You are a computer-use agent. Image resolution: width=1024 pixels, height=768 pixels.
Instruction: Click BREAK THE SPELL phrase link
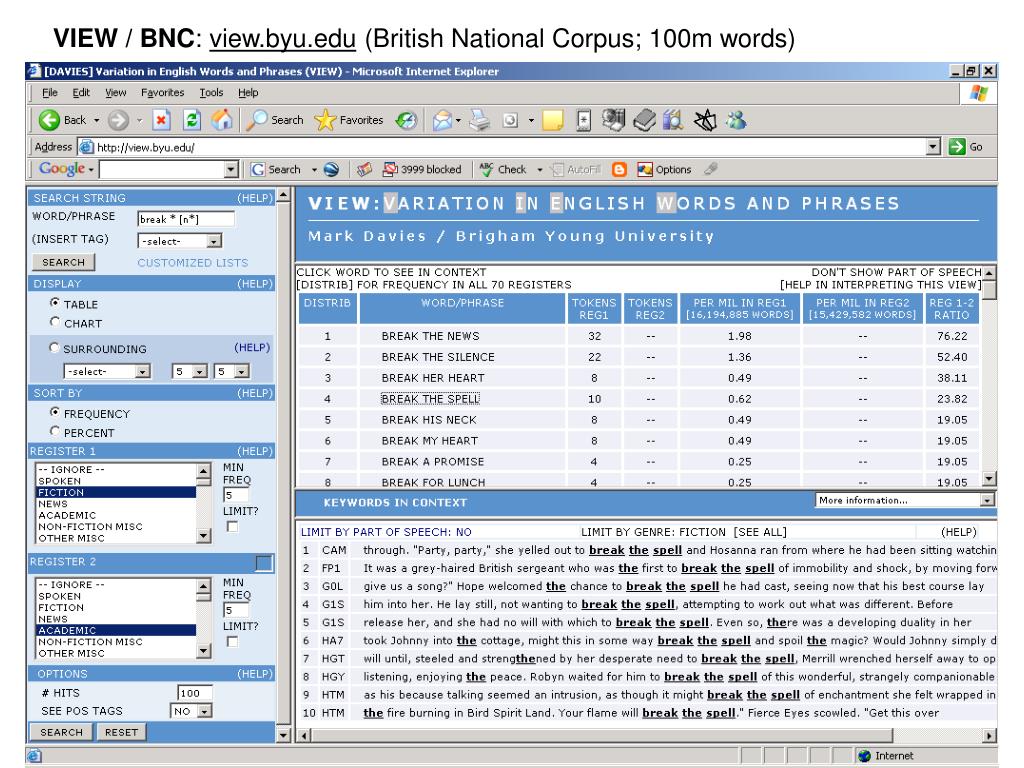430,398
